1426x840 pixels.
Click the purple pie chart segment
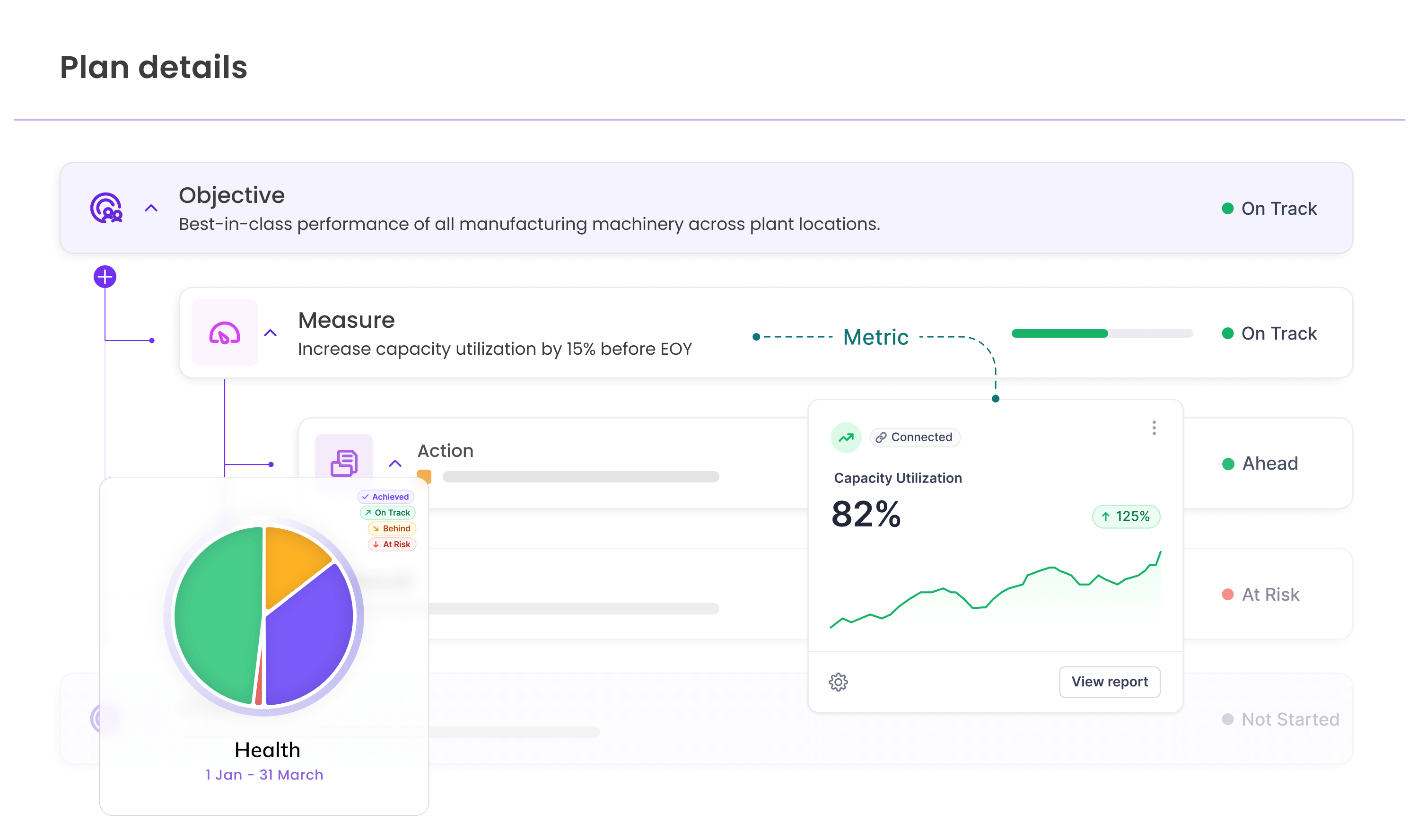(308, 639)
